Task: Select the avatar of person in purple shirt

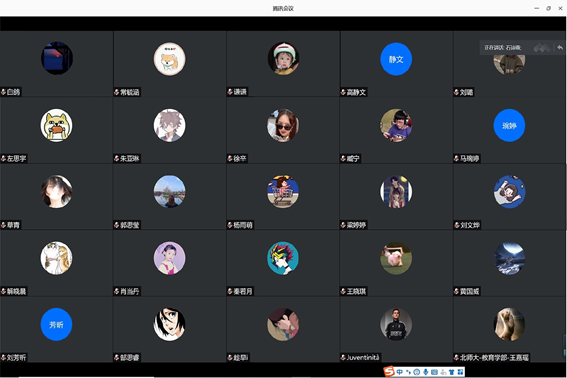Action: pyautogui.click(x=396, y=125)
